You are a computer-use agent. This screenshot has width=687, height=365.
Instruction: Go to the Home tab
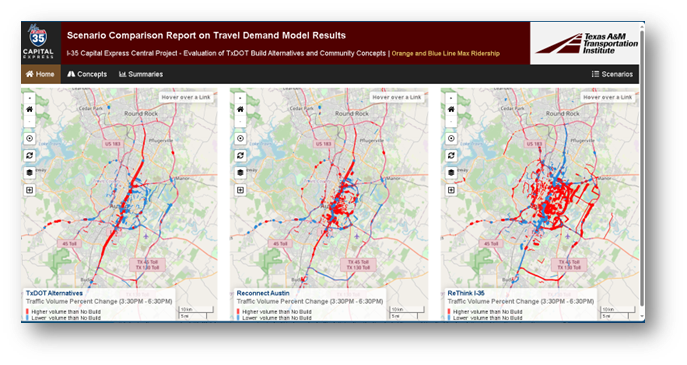coord(40,74)
